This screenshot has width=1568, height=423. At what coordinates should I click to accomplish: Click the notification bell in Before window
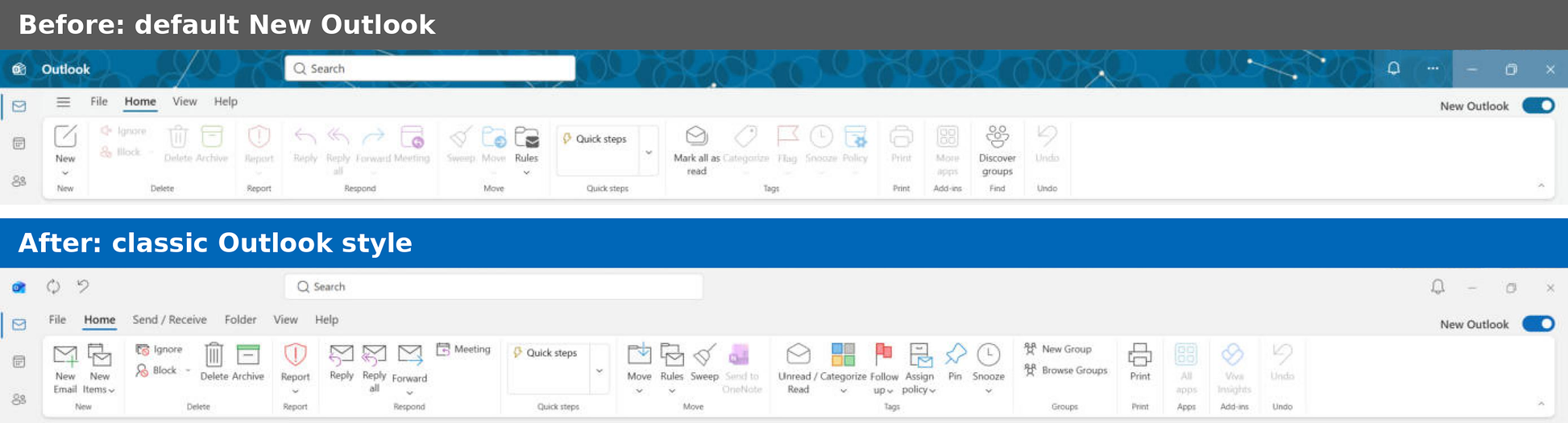click(x=1393, y=68)
